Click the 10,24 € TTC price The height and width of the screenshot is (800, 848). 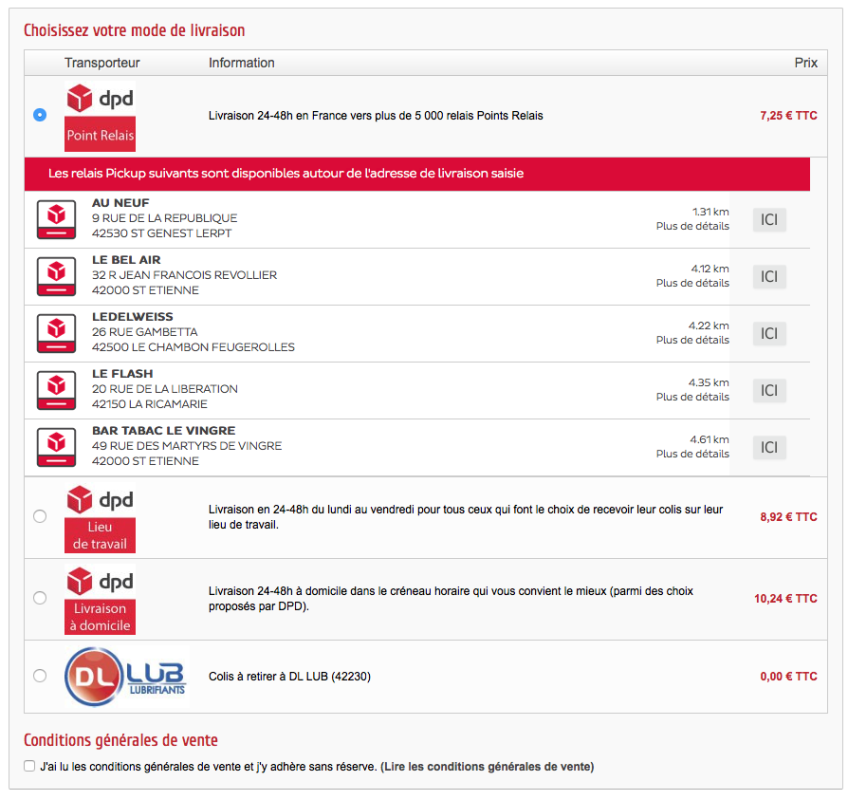[785, 598]
